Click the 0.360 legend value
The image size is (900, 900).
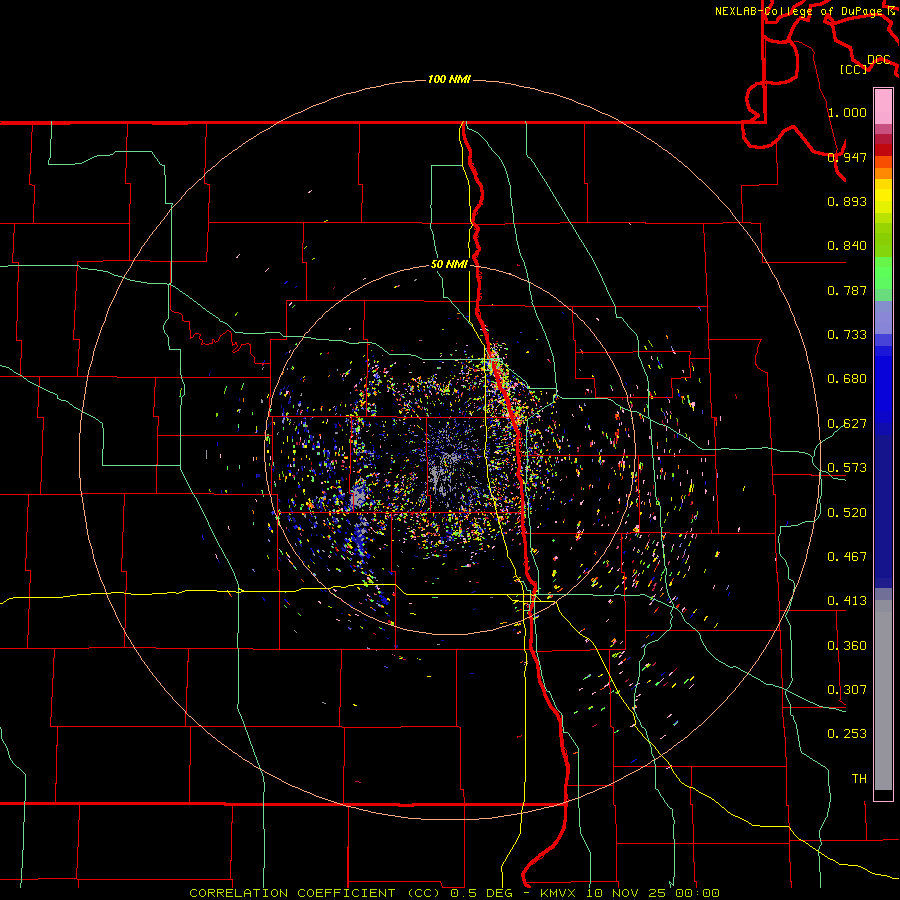847,645
